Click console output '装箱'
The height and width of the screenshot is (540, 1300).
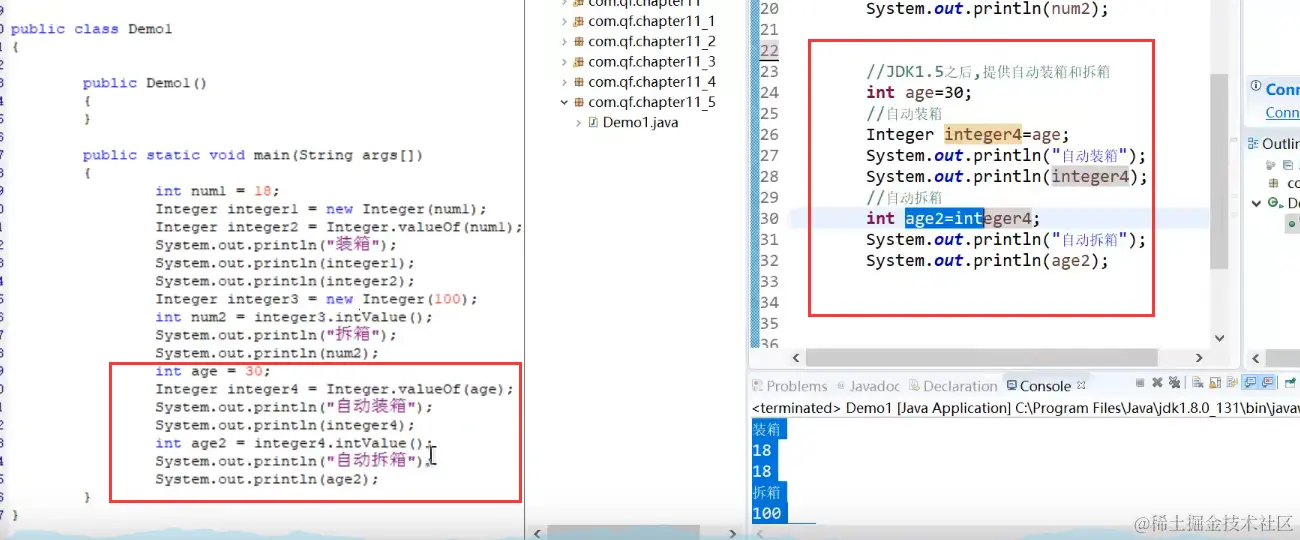(x=767, y=429)
